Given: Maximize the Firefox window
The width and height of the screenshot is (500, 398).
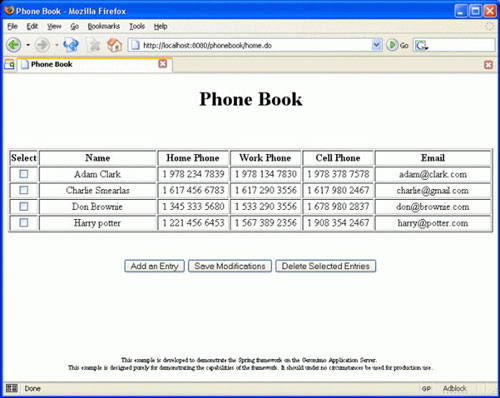Looking at the screenshot, I should pyautogui.click(x=475, y=11).
